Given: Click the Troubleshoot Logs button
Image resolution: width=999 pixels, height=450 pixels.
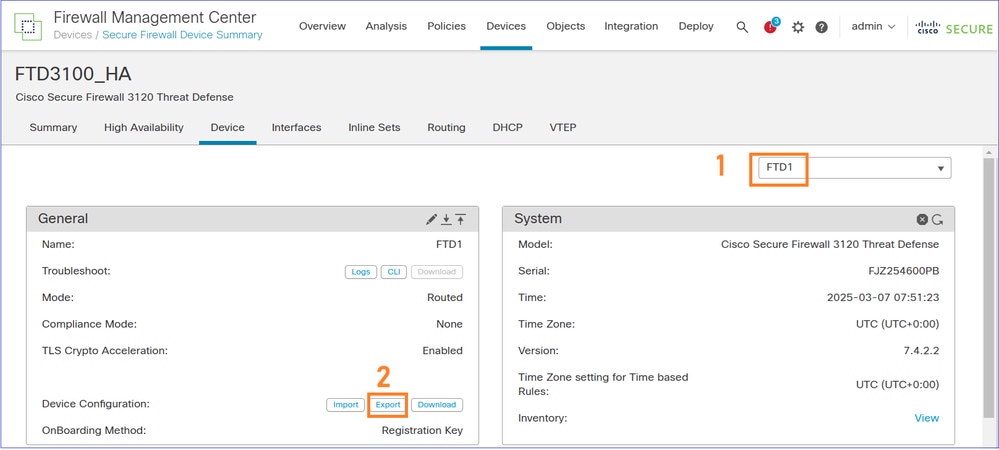Looking at the screenshot, I should click(361, 272).
